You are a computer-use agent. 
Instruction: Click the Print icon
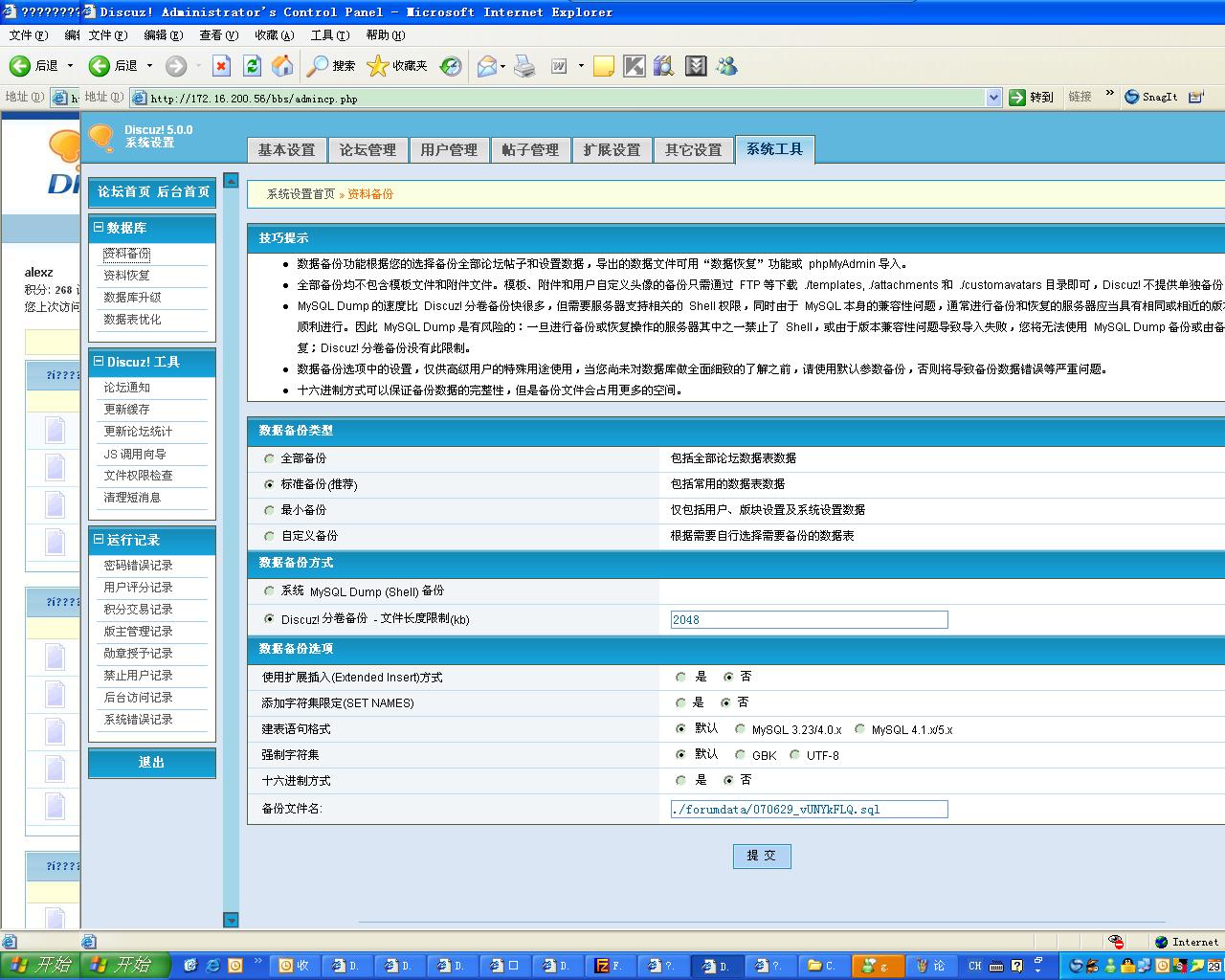pyautogui.click(x=524, y=66)
